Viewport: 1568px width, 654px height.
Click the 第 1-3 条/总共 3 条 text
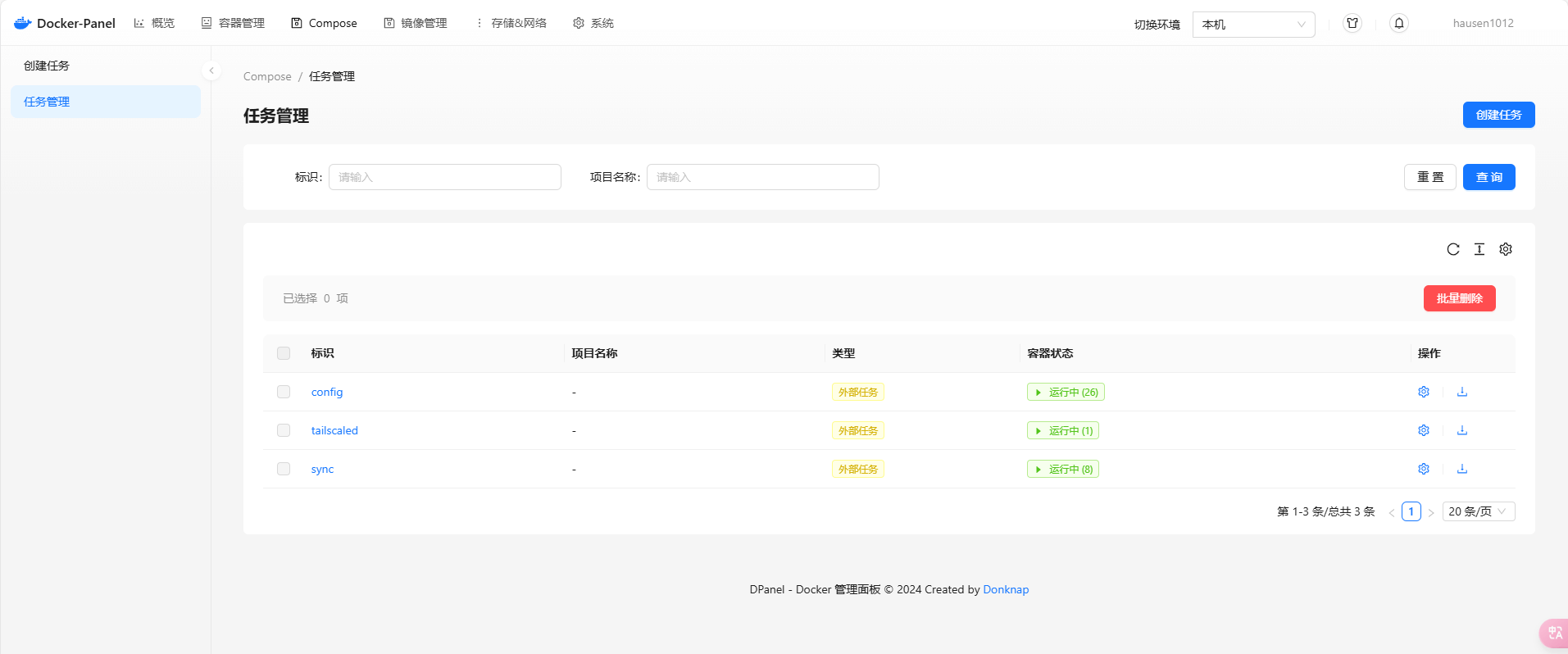1326,511
